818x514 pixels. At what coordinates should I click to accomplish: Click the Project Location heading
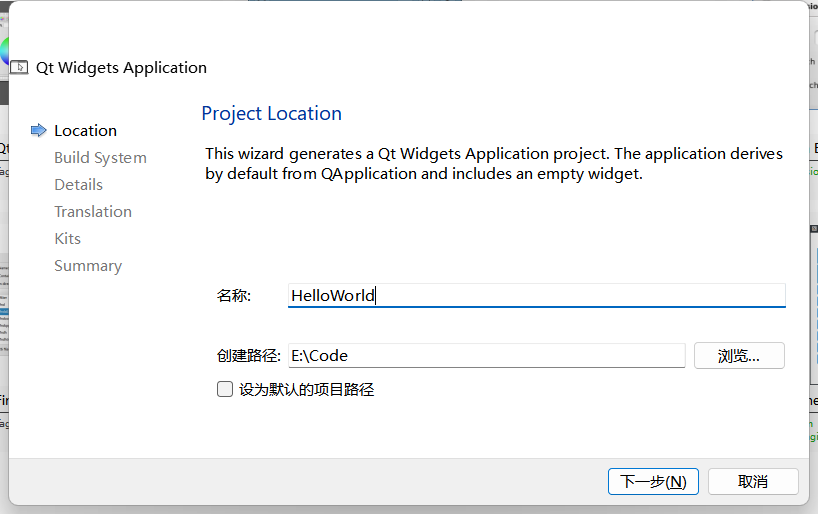tap(271, 113)
